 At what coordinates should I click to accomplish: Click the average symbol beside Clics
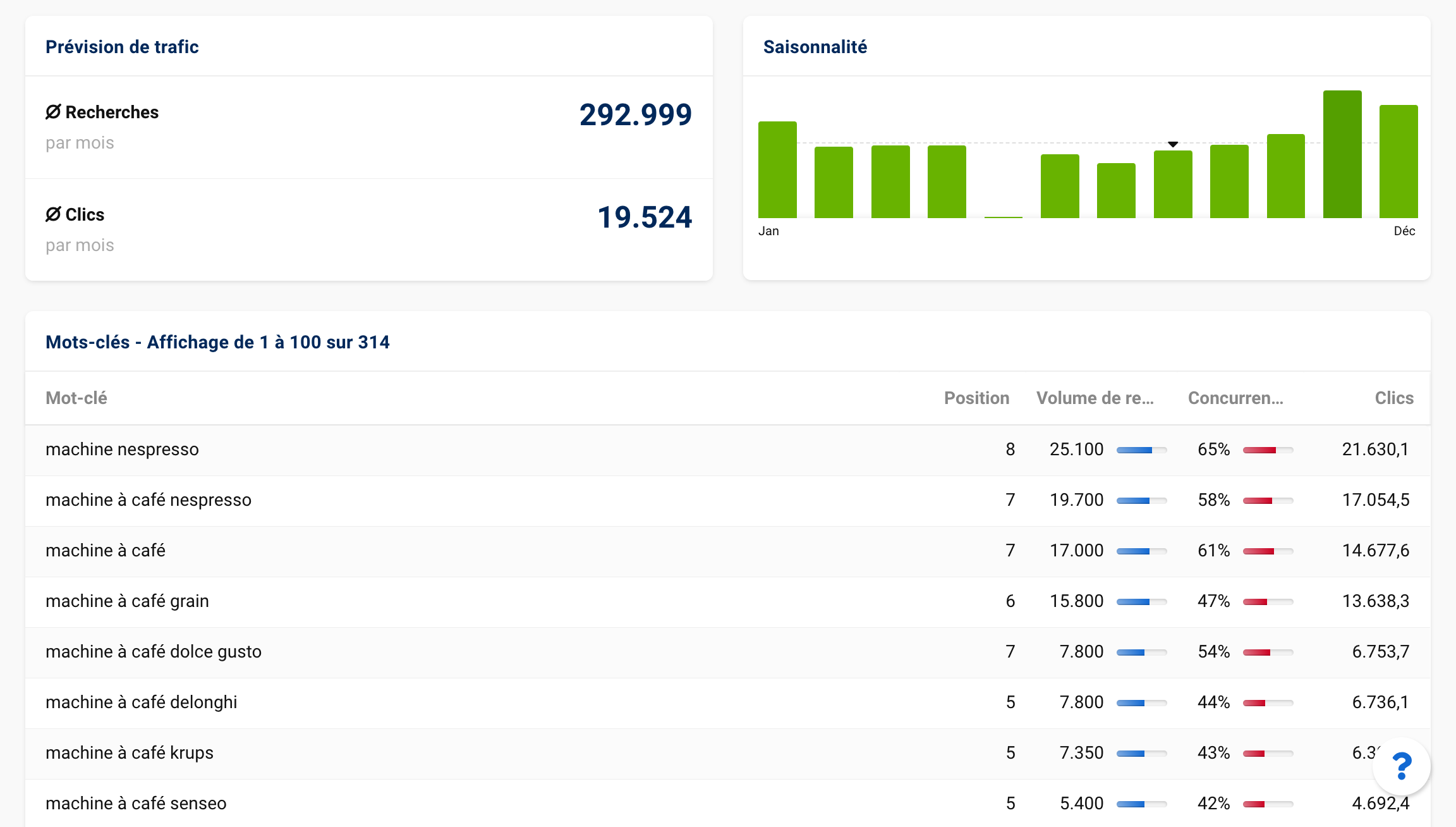click(x=53, y=214)
